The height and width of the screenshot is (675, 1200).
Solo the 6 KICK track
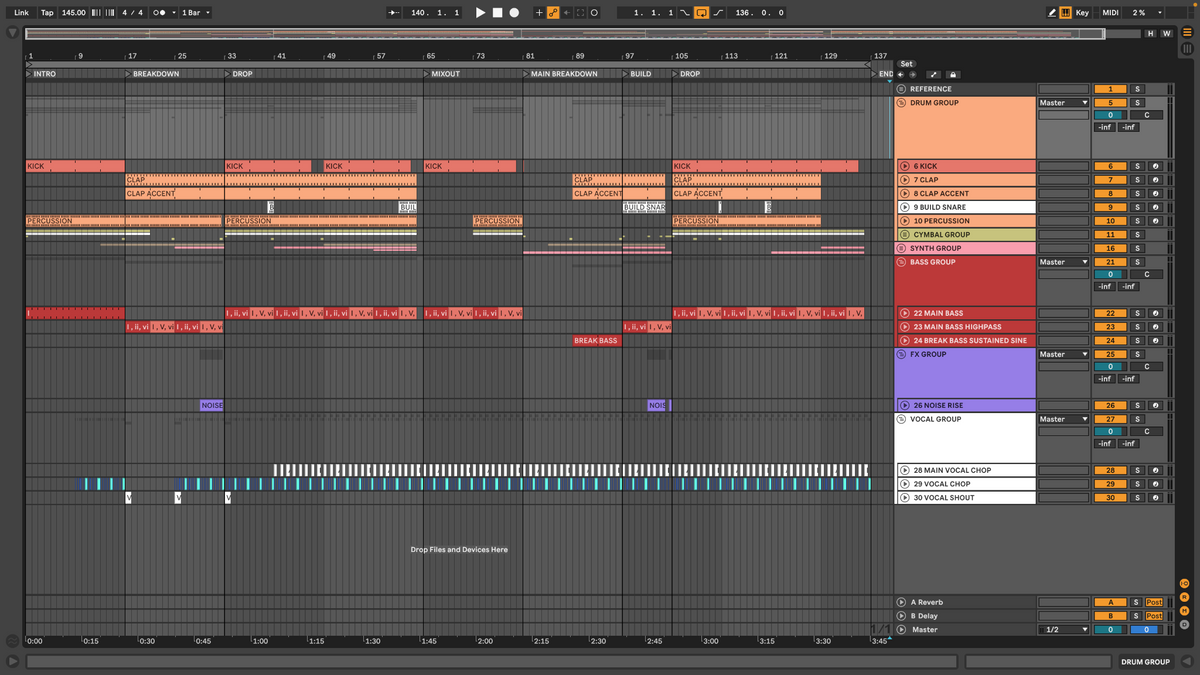coord(1136,166)
